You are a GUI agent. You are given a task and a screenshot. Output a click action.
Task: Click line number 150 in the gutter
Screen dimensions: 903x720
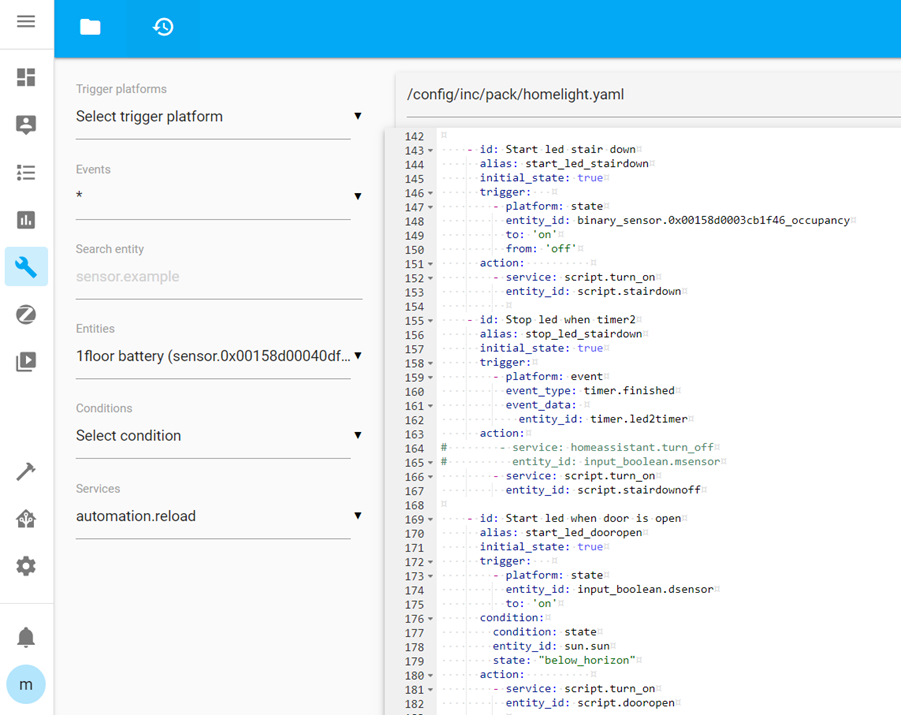[414, 250]
